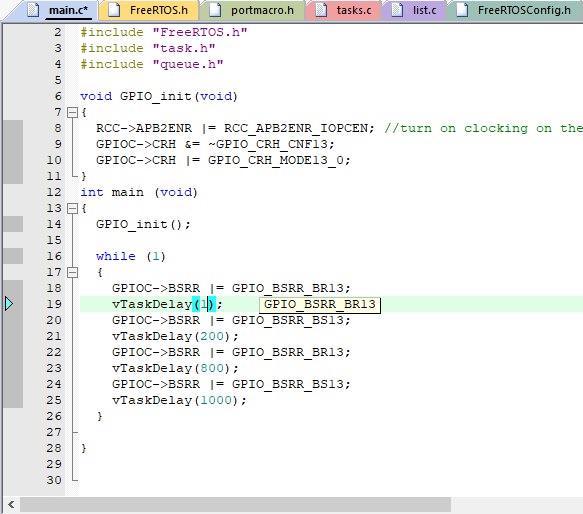The width and height of the screenshot is (583, 514).
Task: Open the FreeRTOSConfig.h tab
Action: coord(515,10)
